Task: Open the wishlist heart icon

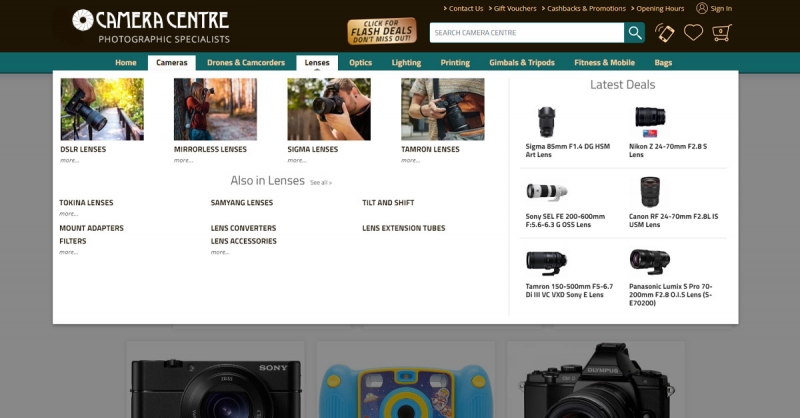Action: [x=693, y=33]
